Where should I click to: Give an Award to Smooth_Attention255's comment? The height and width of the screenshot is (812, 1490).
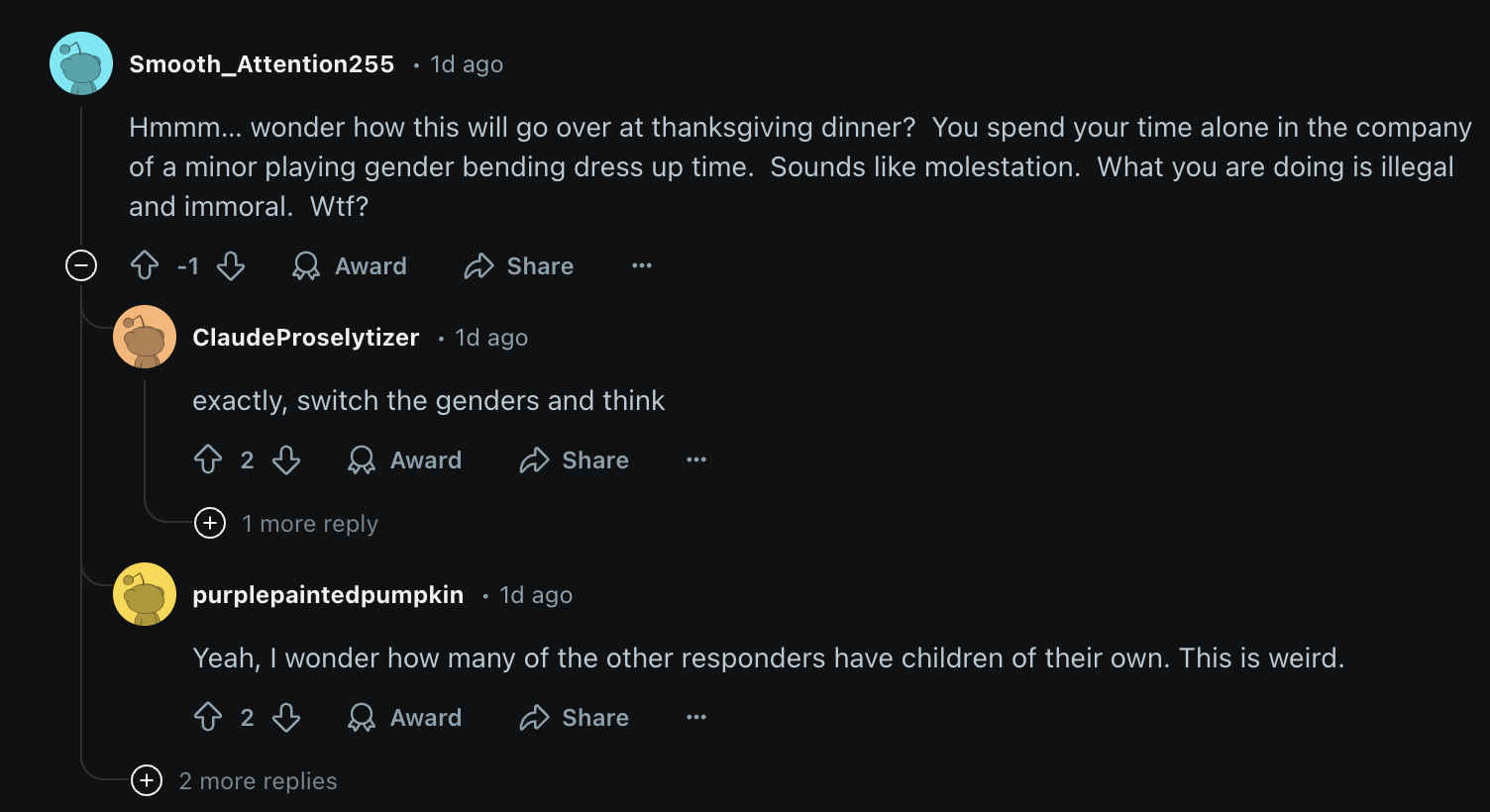tap(350, 265)
